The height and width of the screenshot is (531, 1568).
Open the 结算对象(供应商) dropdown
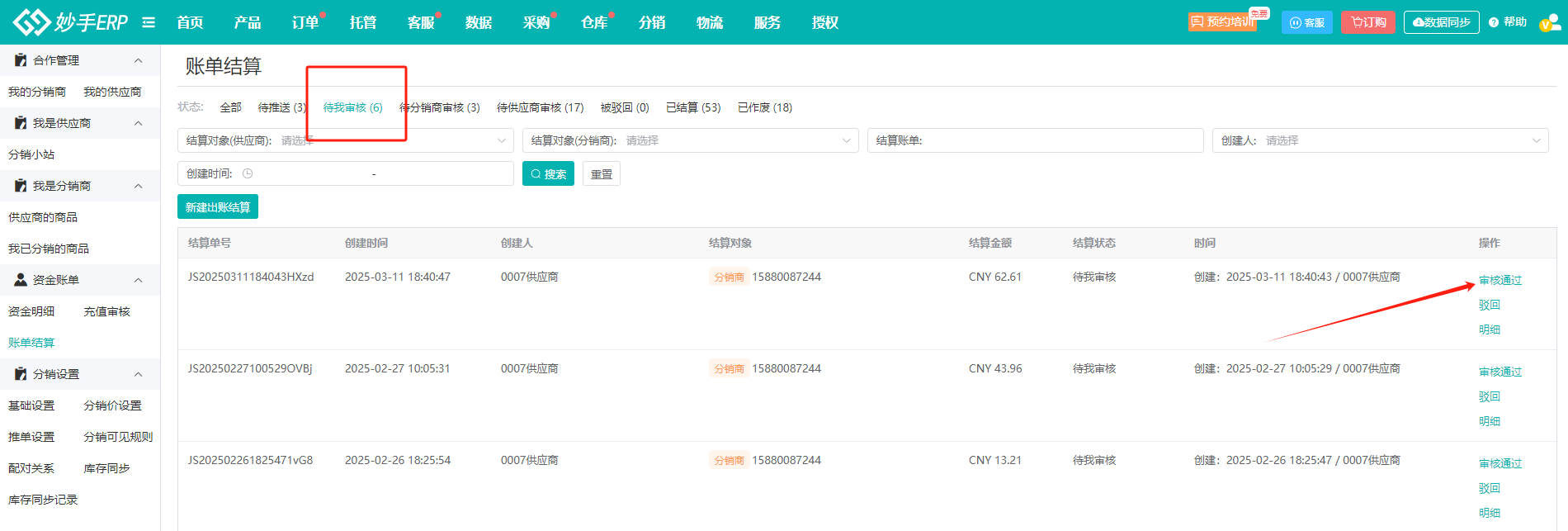[346, 140]
